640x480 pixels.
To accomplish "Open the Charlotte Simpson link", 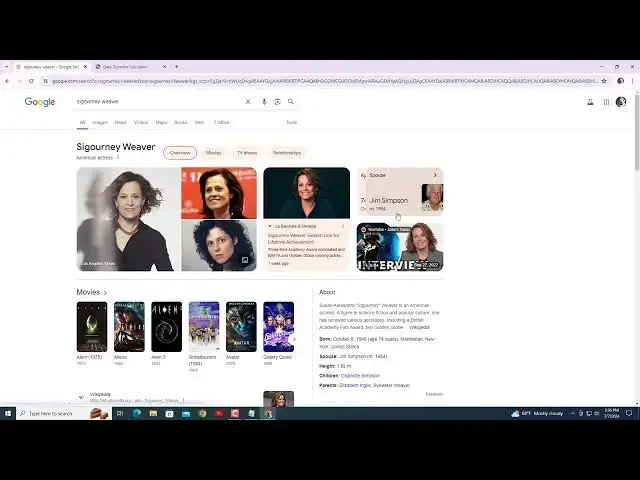I will tap(360, 376).
